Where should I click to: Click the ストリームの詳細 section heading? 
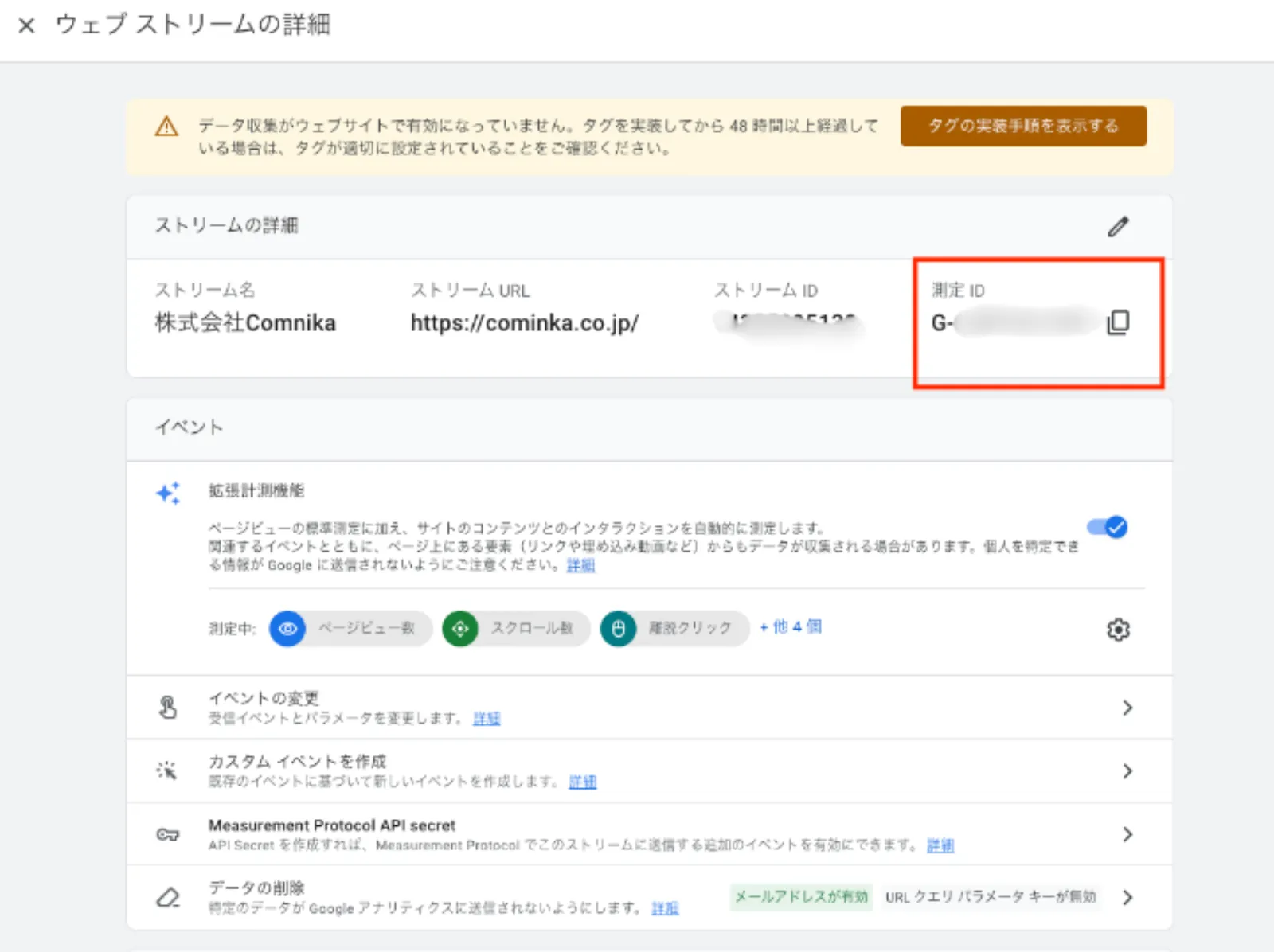pyautogui.click(x=226, y=225)
